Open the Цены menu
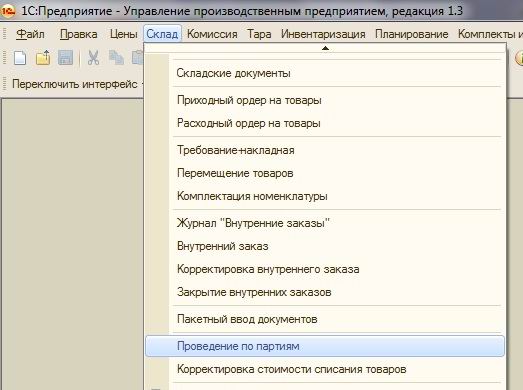The height and width of the screenshot is (390, 523). pos(124,34)
